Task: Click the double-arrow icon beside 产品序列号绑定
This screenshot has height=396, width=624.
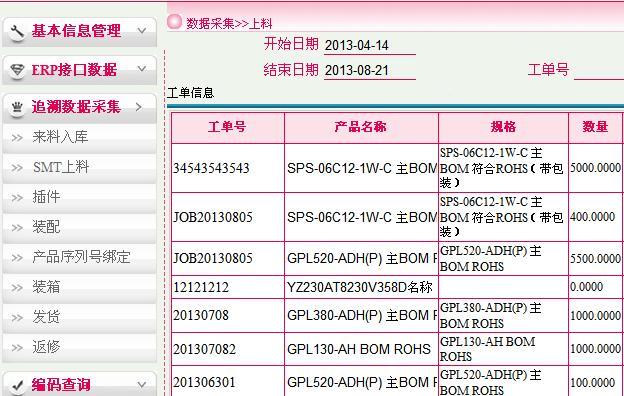Action: pyautogui.click(x=17, y=258)
